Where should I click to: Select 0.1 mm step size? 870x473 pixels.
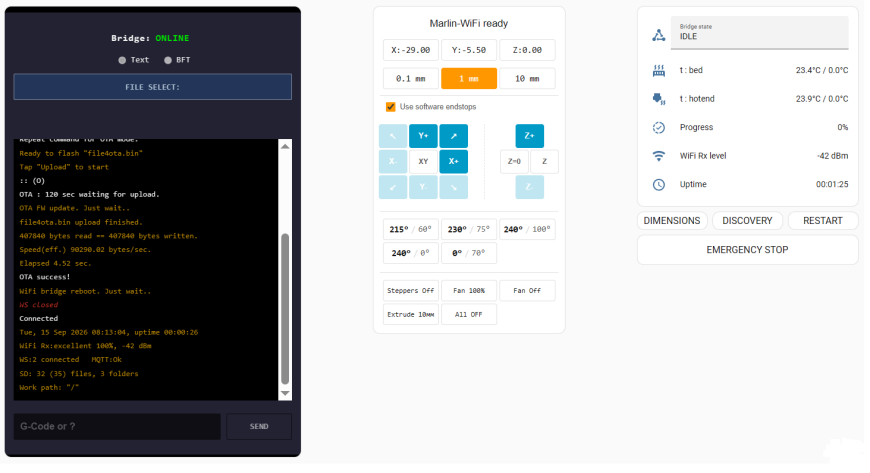point(411,79)
